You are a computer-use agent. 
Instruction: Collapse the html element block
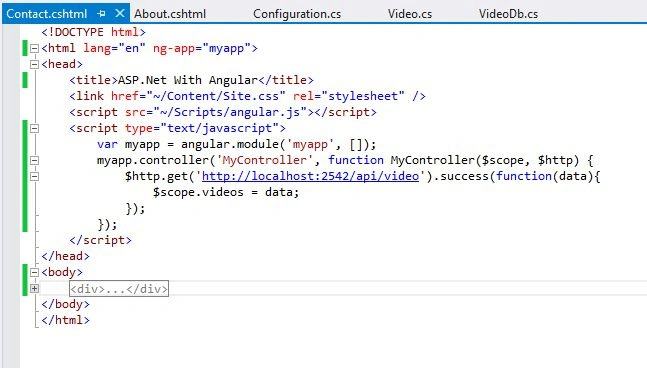tap(35, 49)
